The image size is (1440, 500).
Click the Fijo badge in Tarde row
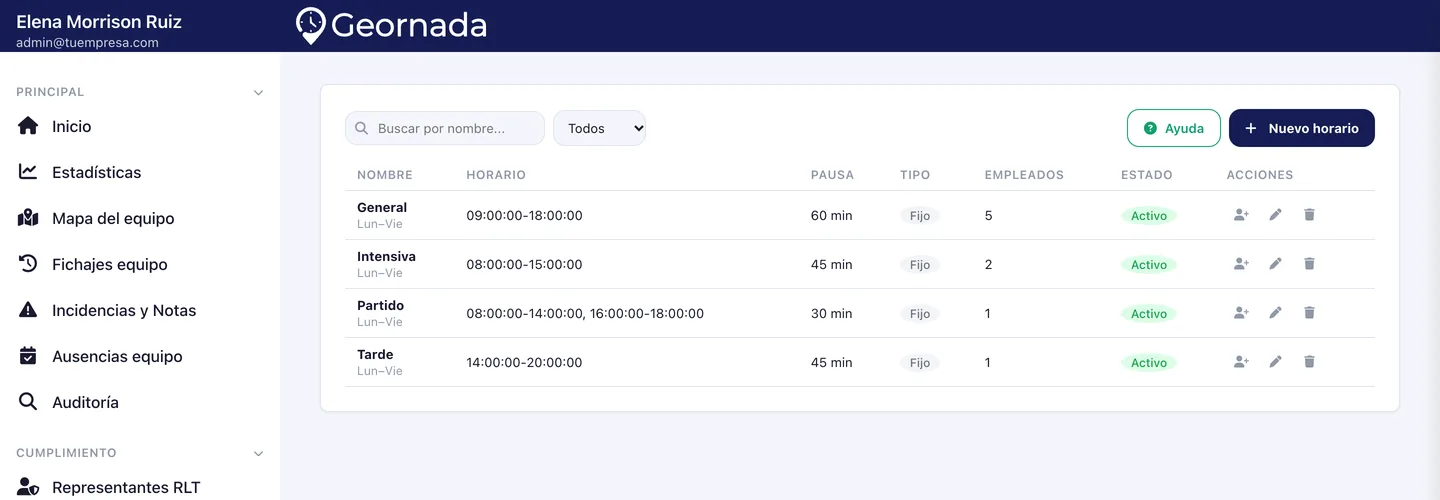pos(920,363)
